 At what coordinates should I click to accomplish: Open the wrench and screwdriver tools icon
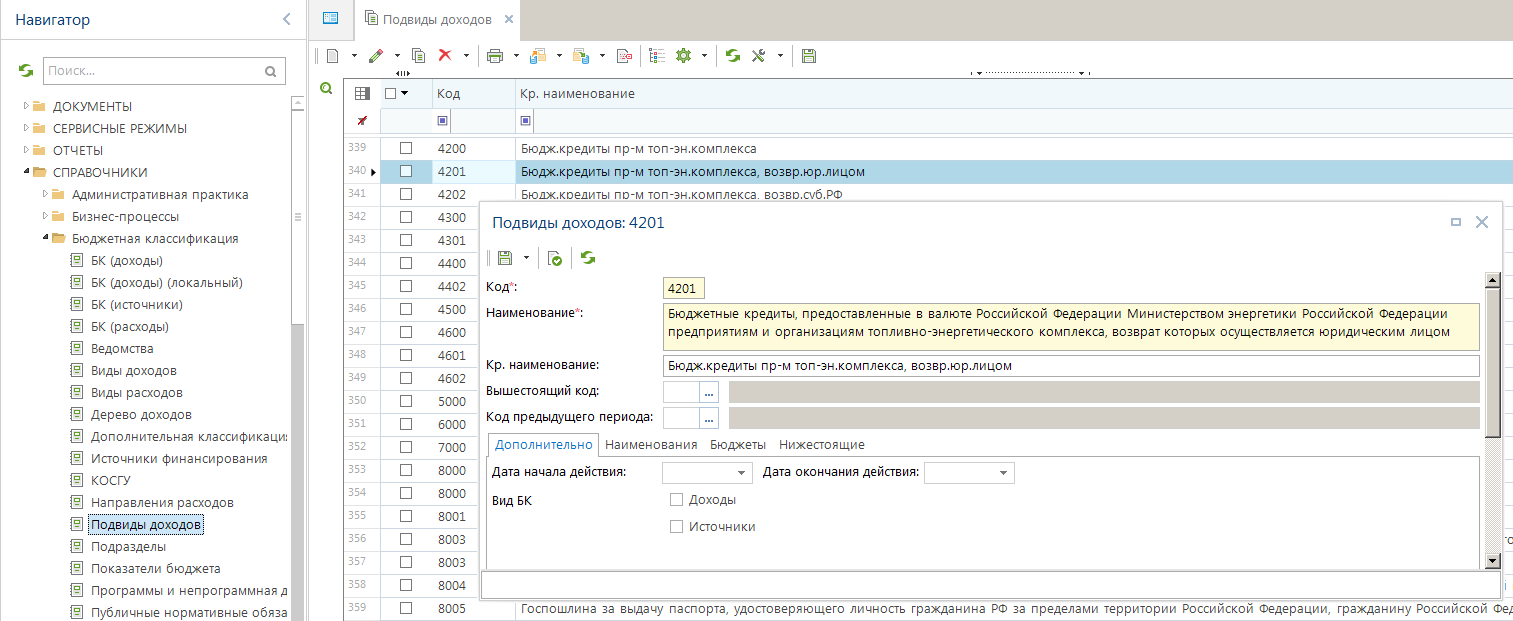click(x=759, y=56)
